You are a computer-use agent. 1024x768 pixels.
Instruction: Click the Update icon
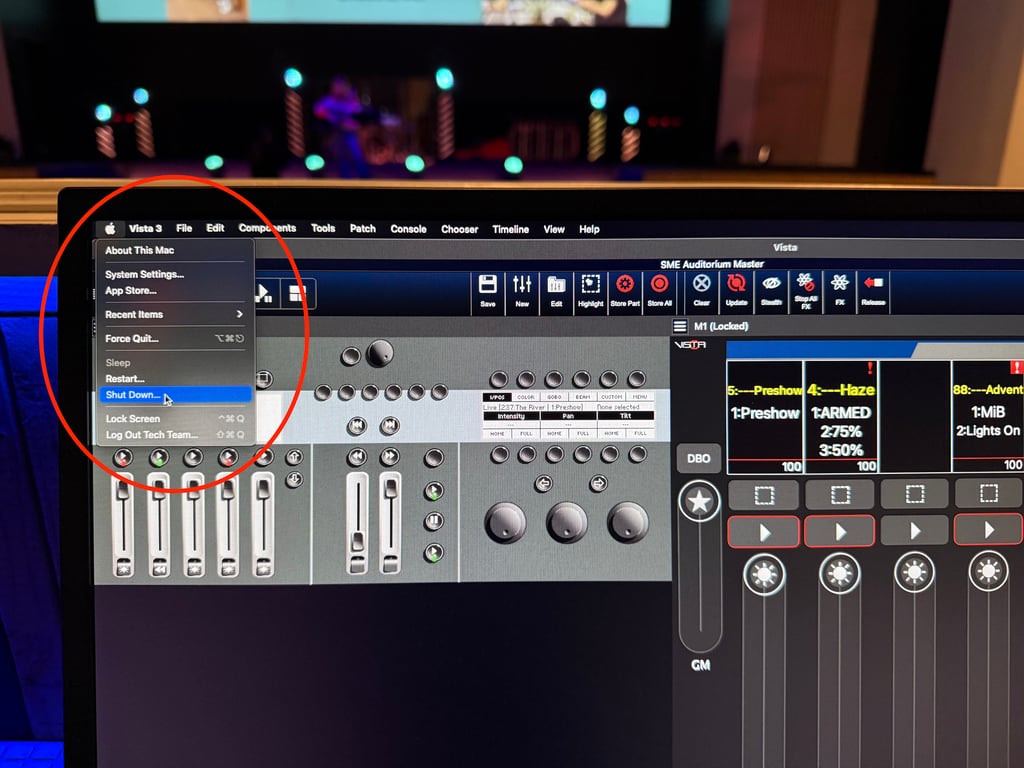coord(736,291)
